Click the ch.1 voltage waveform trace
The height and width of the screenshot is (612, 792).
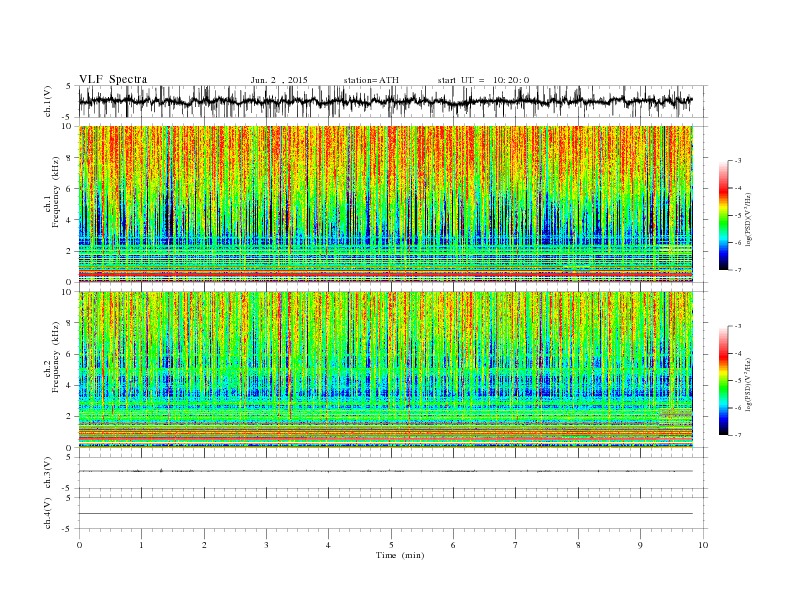[x=386, y=101]
